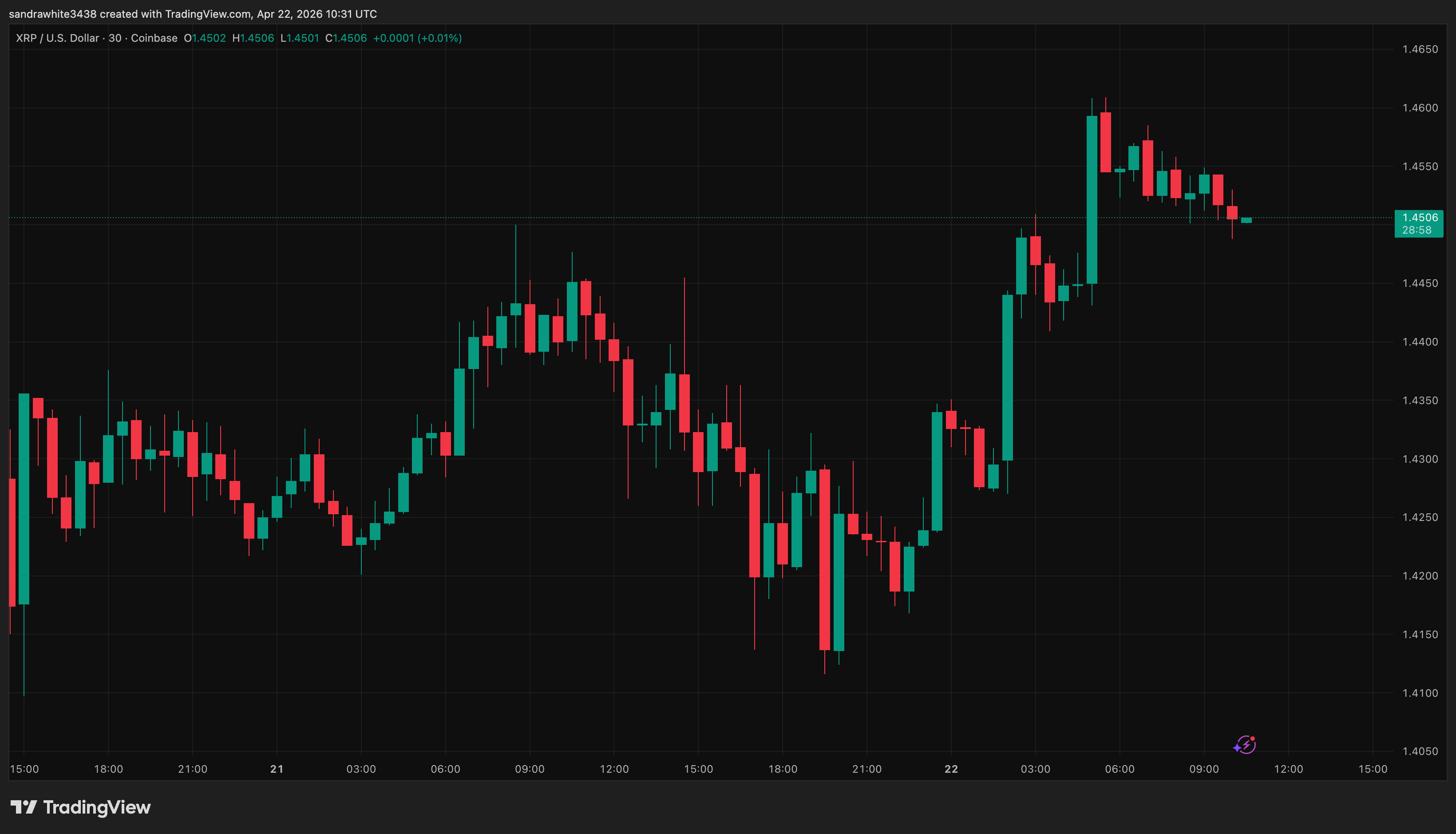This screenshot has height=834, width=1456.
Task: Click the bold 22 date label on time axis
Action: [951, 769]
